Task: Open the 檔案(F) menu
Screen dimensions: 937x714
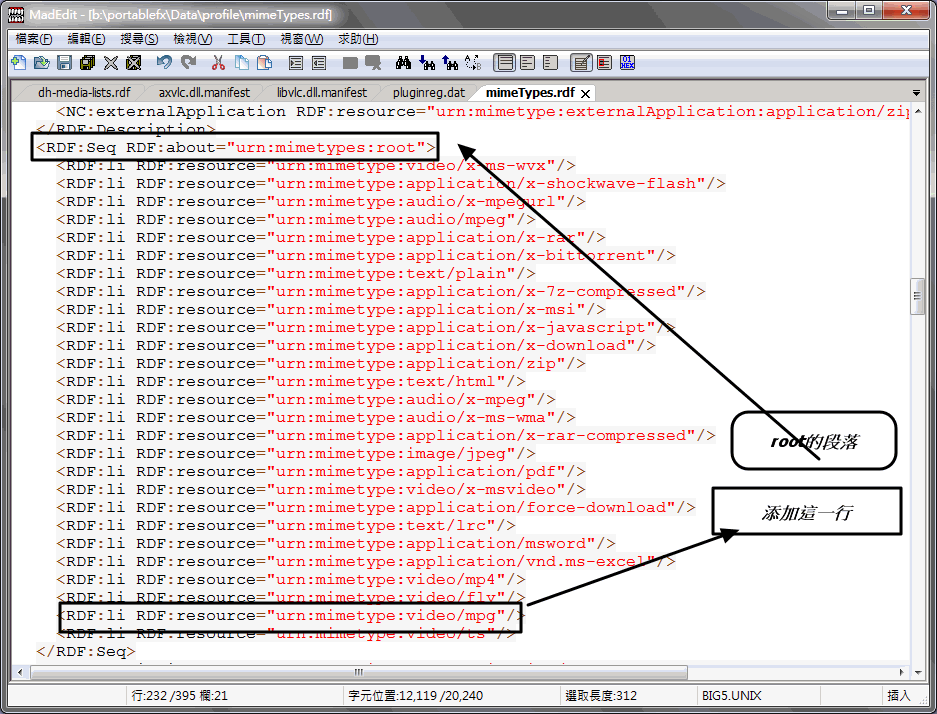Action: [34, 39]
